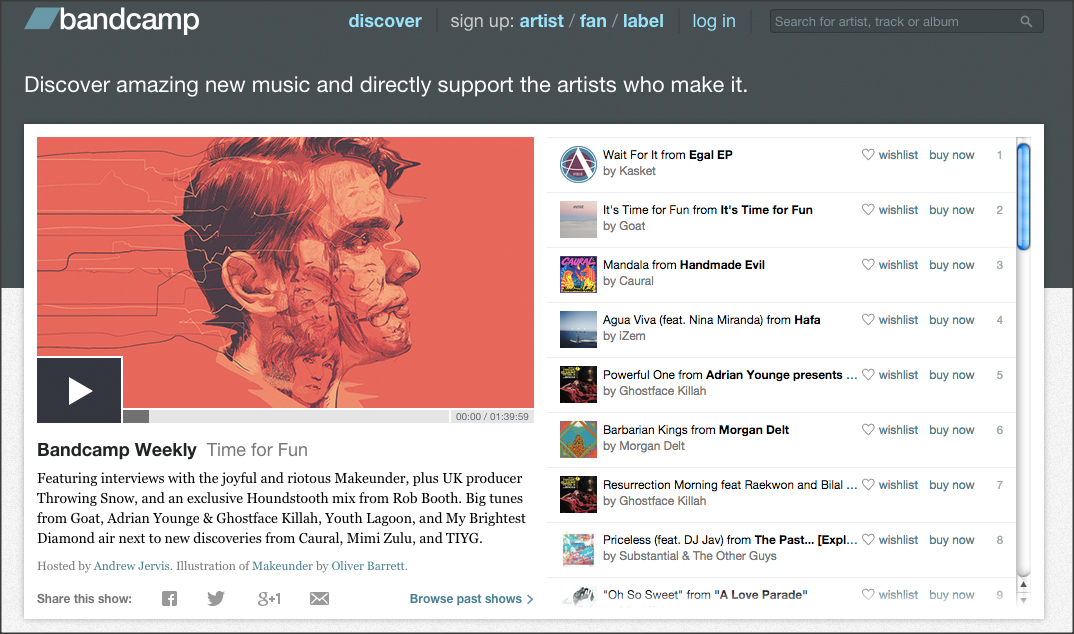Buy Barbarian Kings by Morgan Delt

click(951, 429)
